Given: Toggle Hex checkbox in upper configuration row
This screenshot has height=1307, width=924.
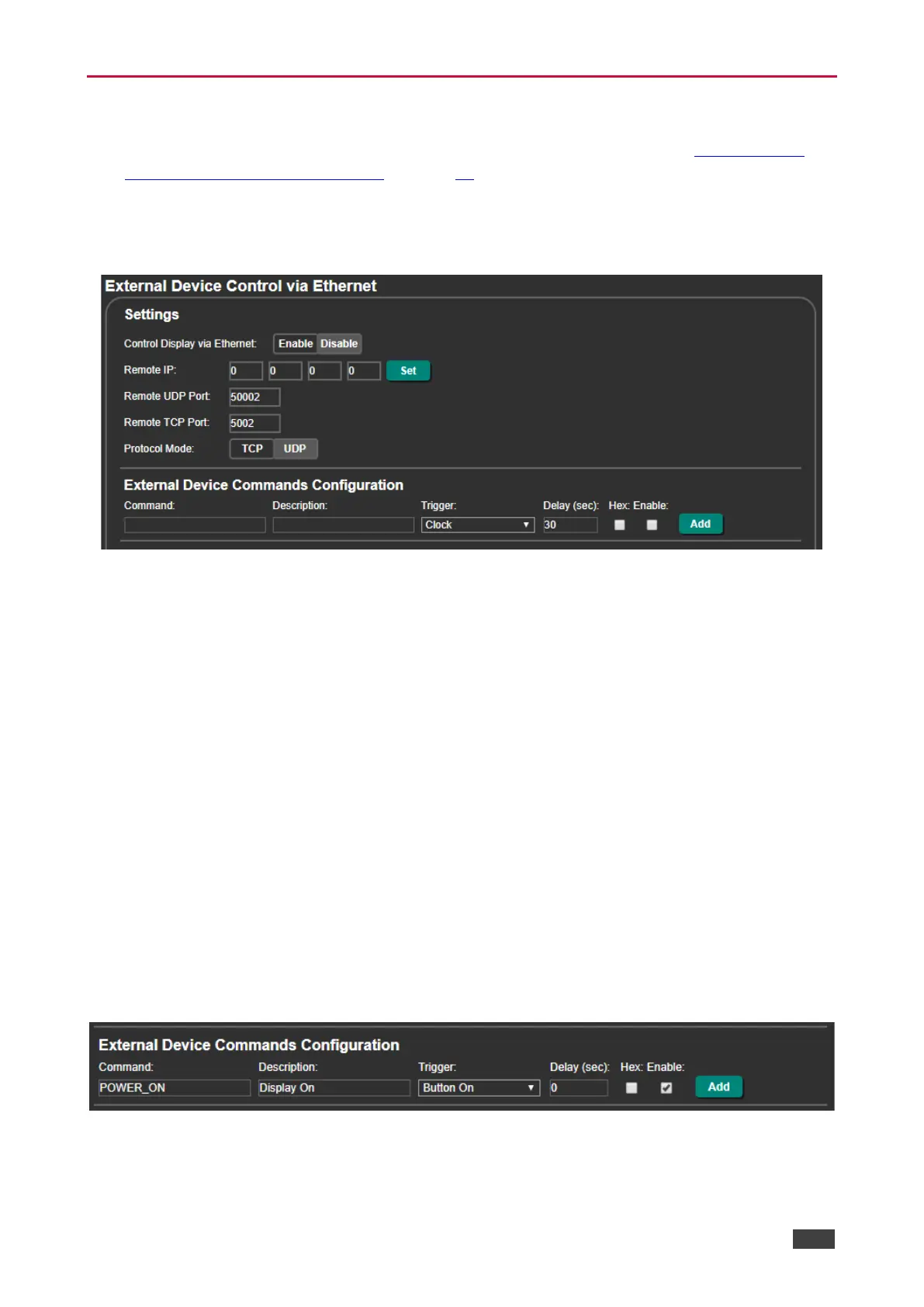Looking at the screenshot, I should click(619, 525).
